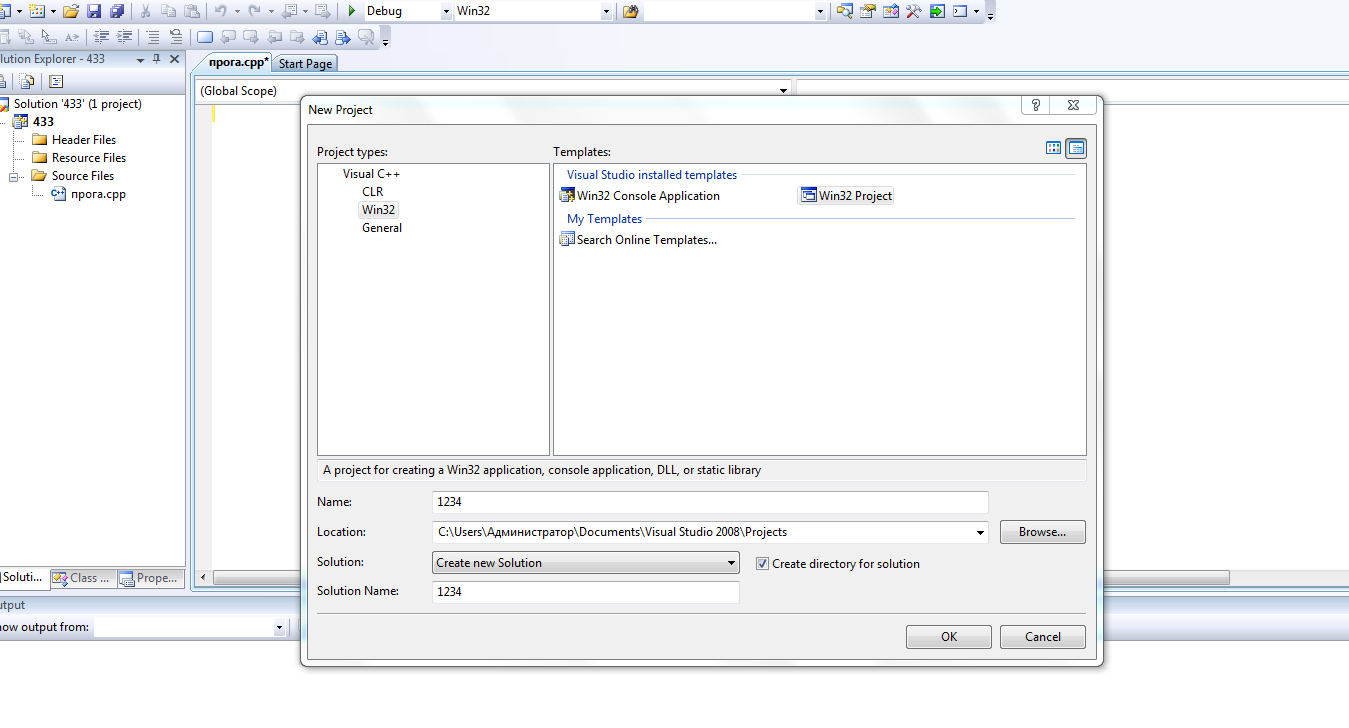Image resolution: width=1349 pixels, height=728 pixels.
Task: Select the Solution Explorer bottom tab
Action: [24, 577]
